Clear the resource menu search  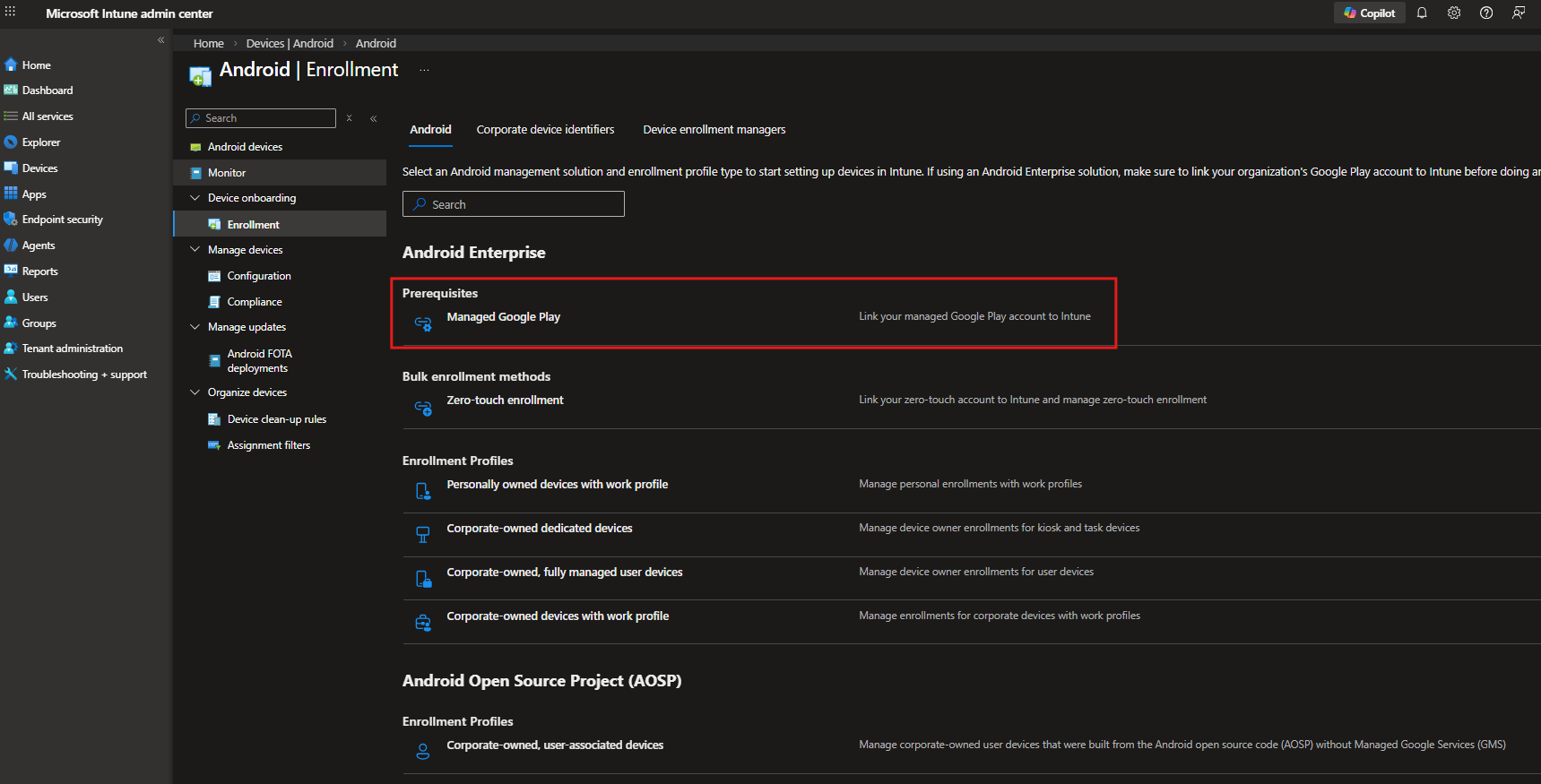349,118
